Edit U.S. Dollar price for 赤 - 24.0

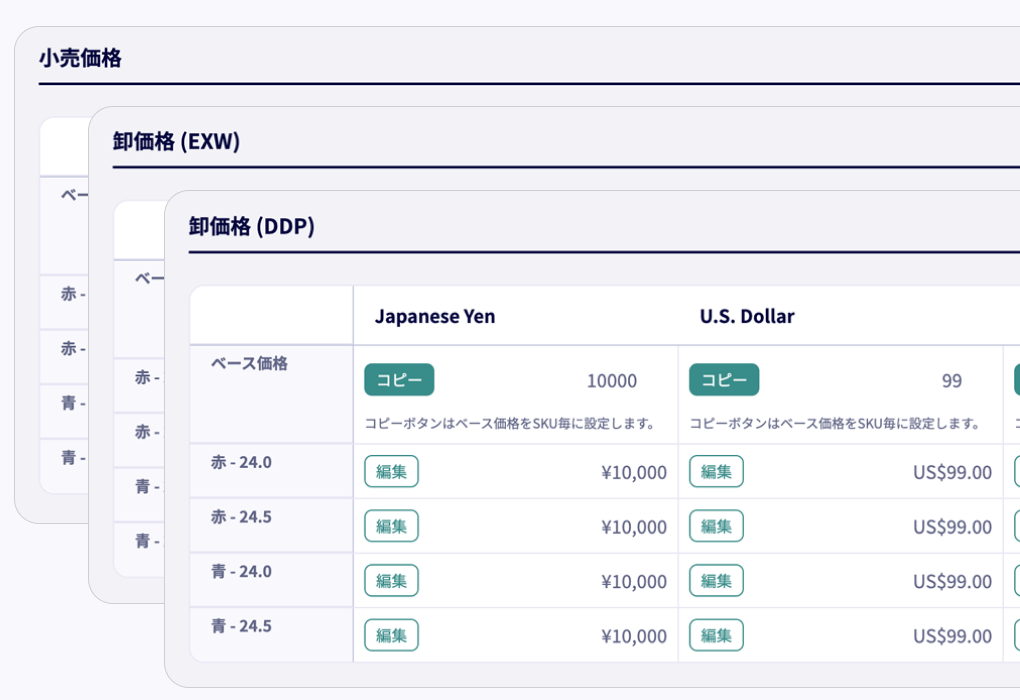716,472
